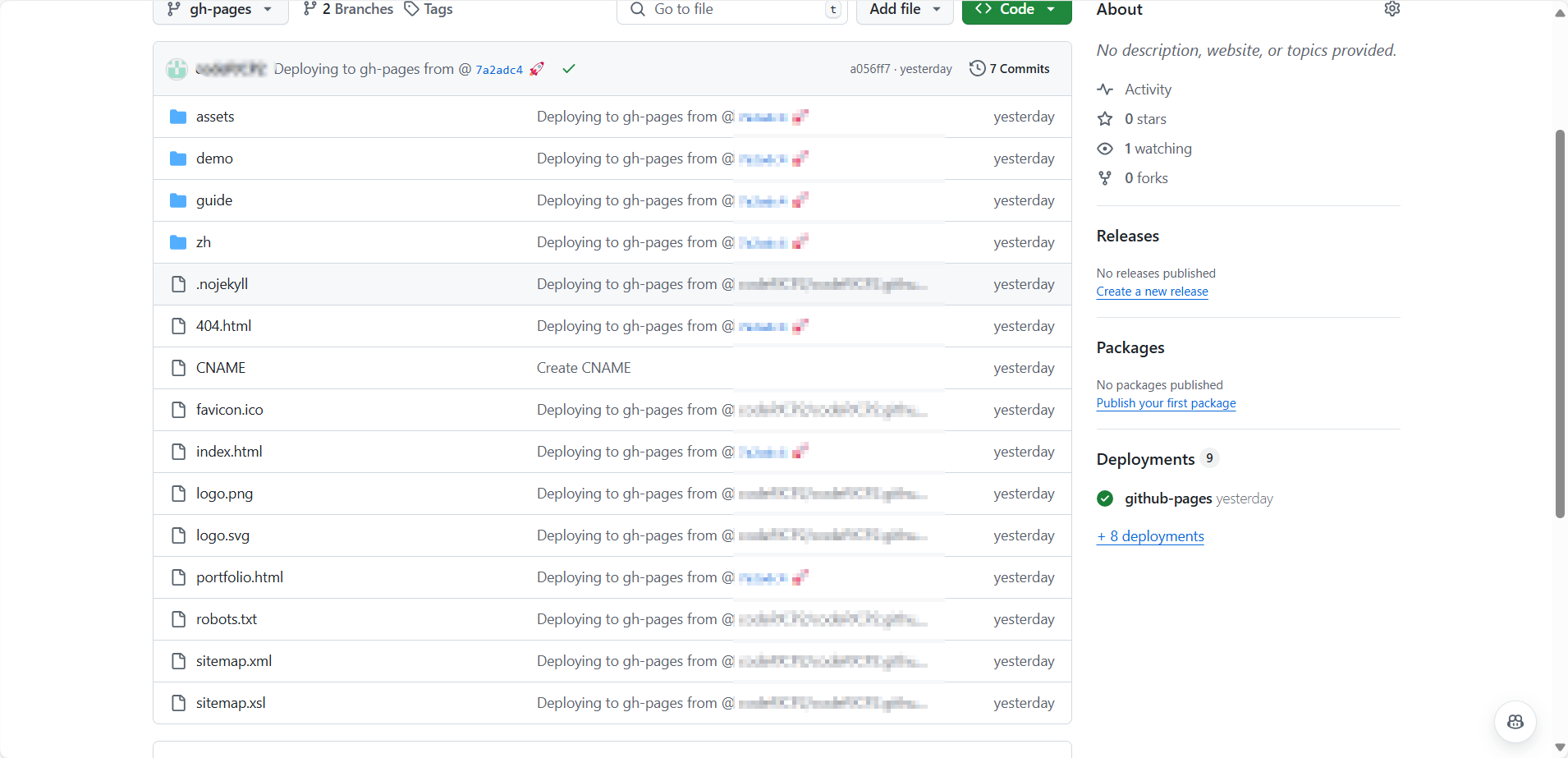This screenshot has width=1568, height=758.
Task: Click the file icon beside sitemap.xml
Action: [178, 661]
